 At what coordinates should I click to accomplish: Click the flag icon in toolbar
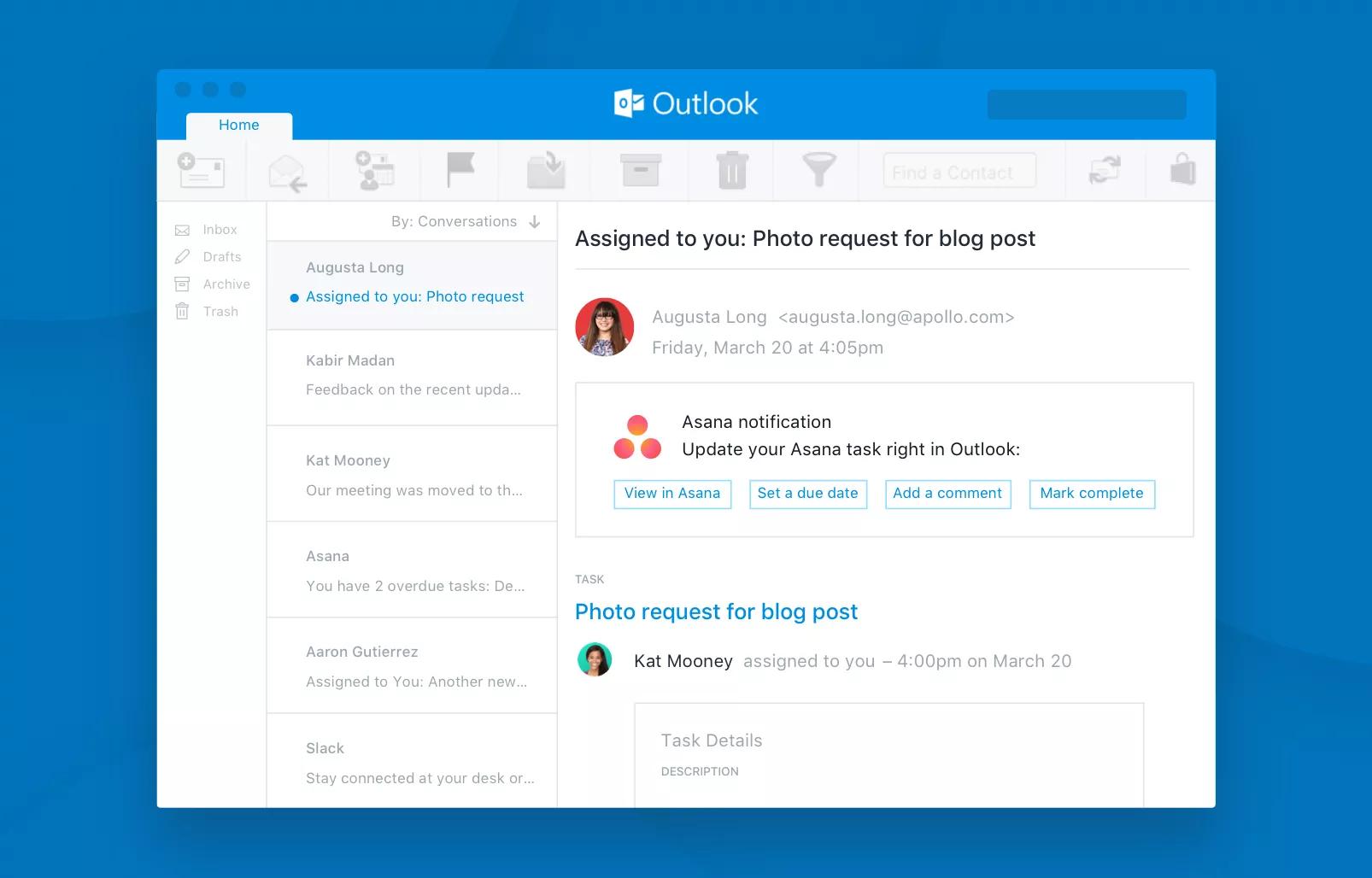tap(460, 170)
